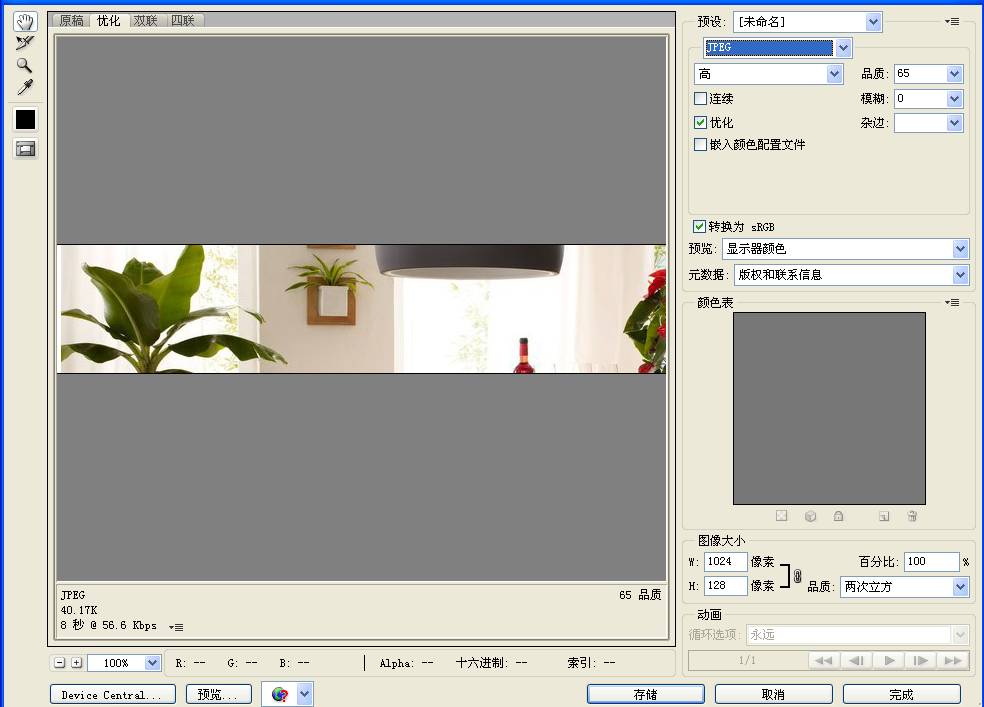
Task: Activate the Zoom tool
Action: 24,65
